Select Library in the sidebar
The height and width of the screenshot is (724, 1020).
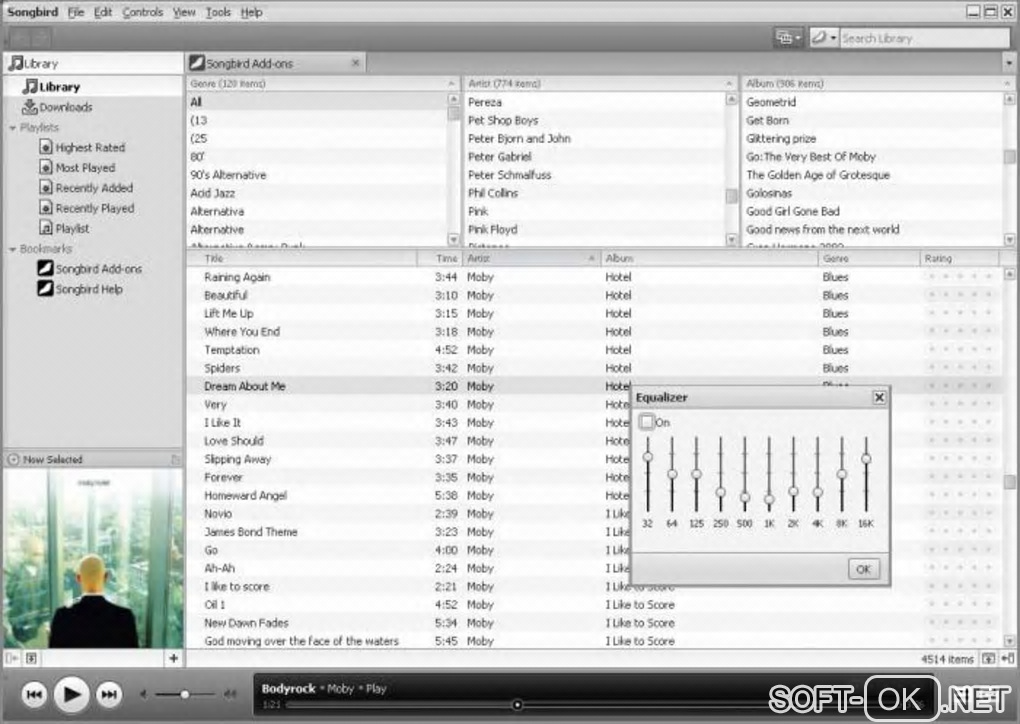click(x=94, y=87)
